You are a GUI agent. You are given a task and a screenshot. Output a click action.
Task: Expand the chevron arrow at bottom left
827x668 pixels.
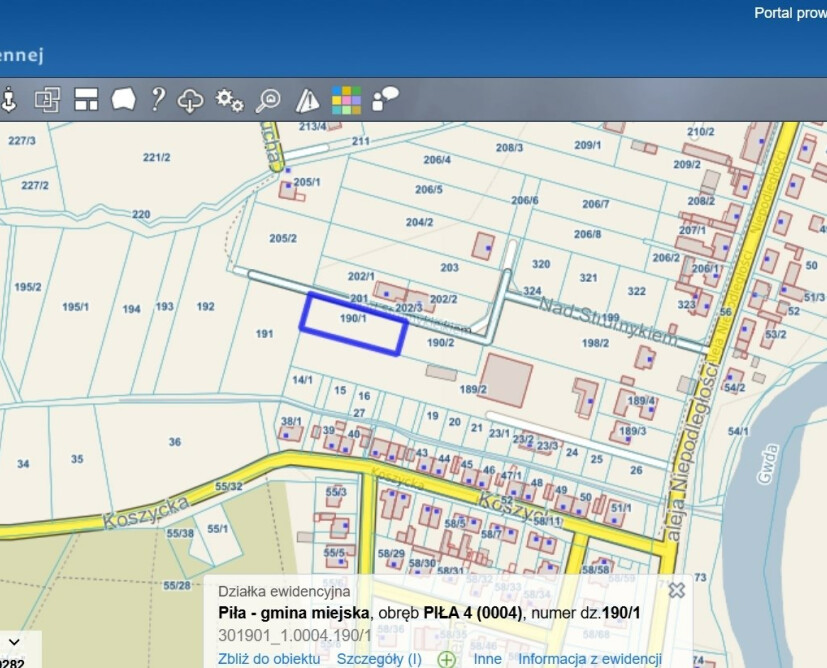14,642
